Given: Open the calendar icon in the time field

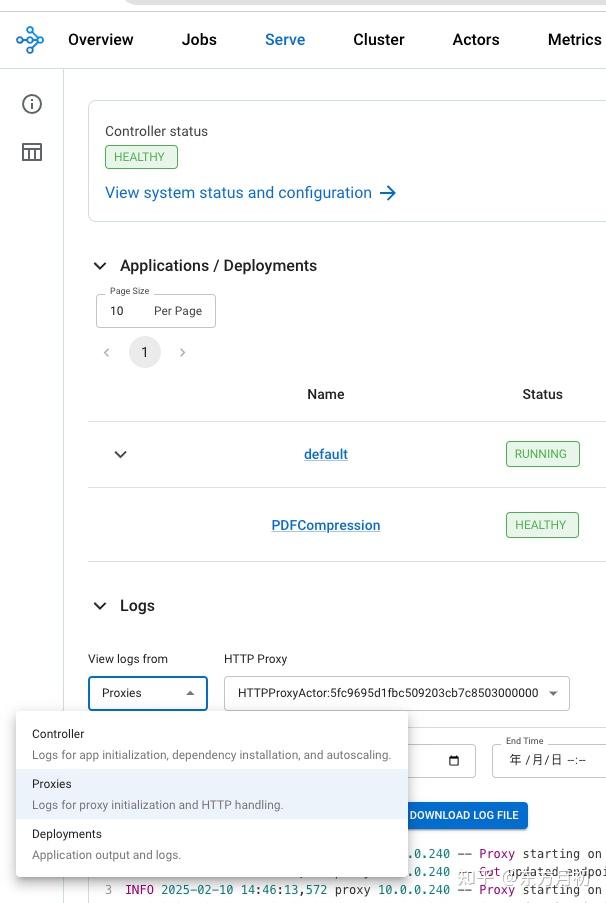Looking at the screenshot, I should coord(452,760).
